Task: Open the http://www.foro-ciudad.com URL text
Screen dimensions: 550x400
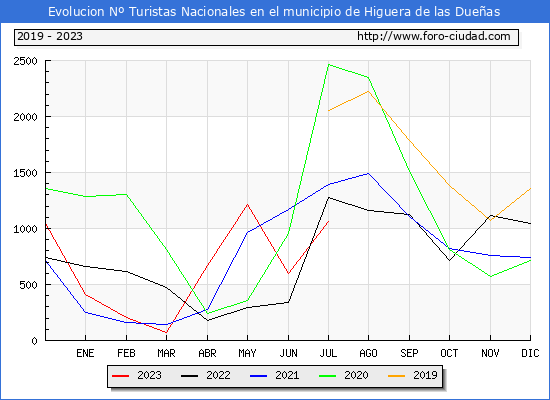Action: (434, 36)
